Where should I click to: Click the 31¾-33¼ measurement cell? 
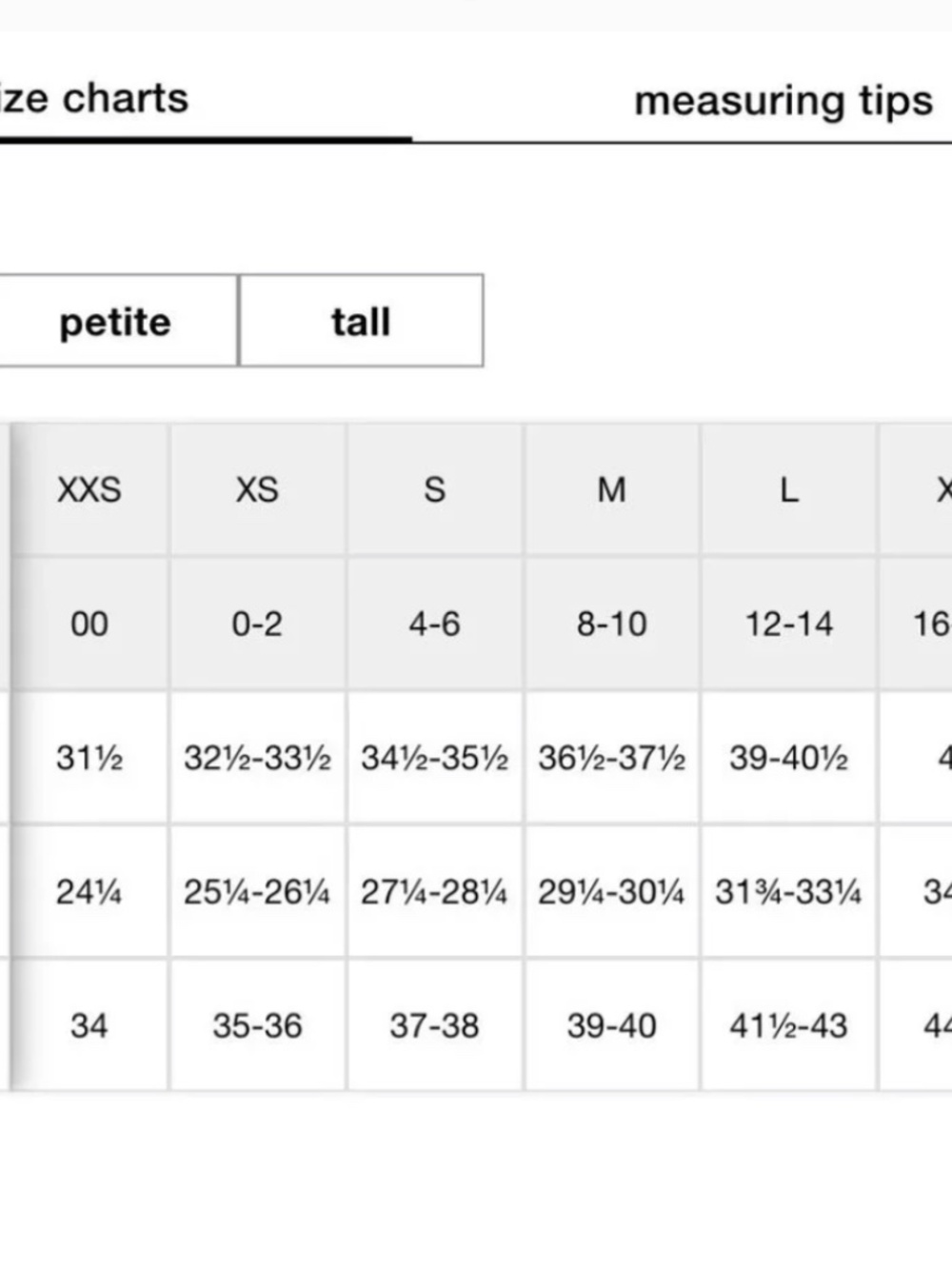coord(788,892)
